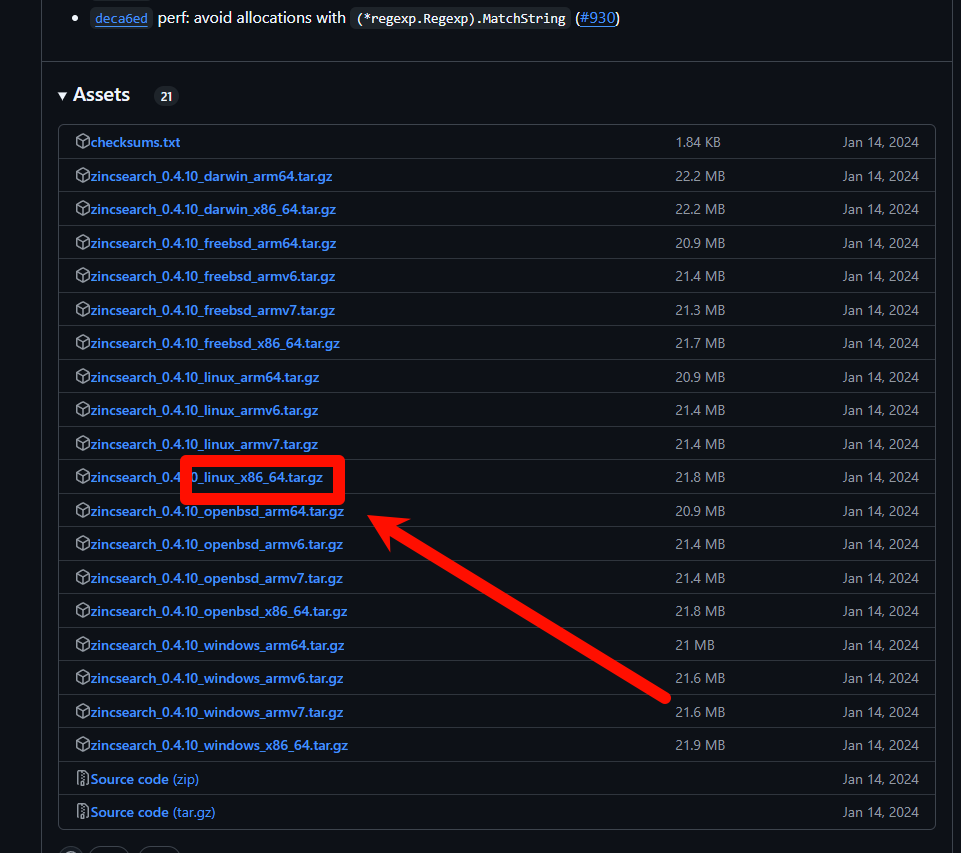This screenshot has height=853, width=961.
Task: Open commit link deca6ed
Action: 121,18
